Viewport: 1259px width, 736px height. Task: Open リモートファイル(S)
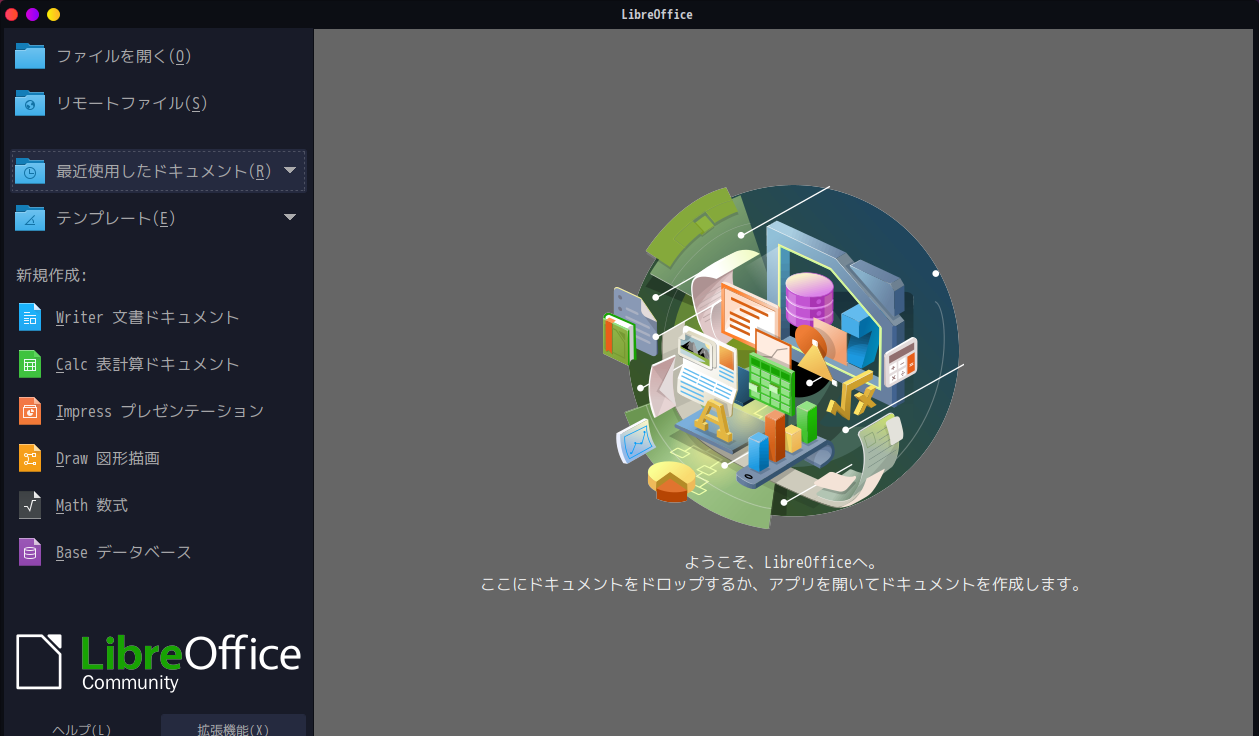click(x=158, y=103)
